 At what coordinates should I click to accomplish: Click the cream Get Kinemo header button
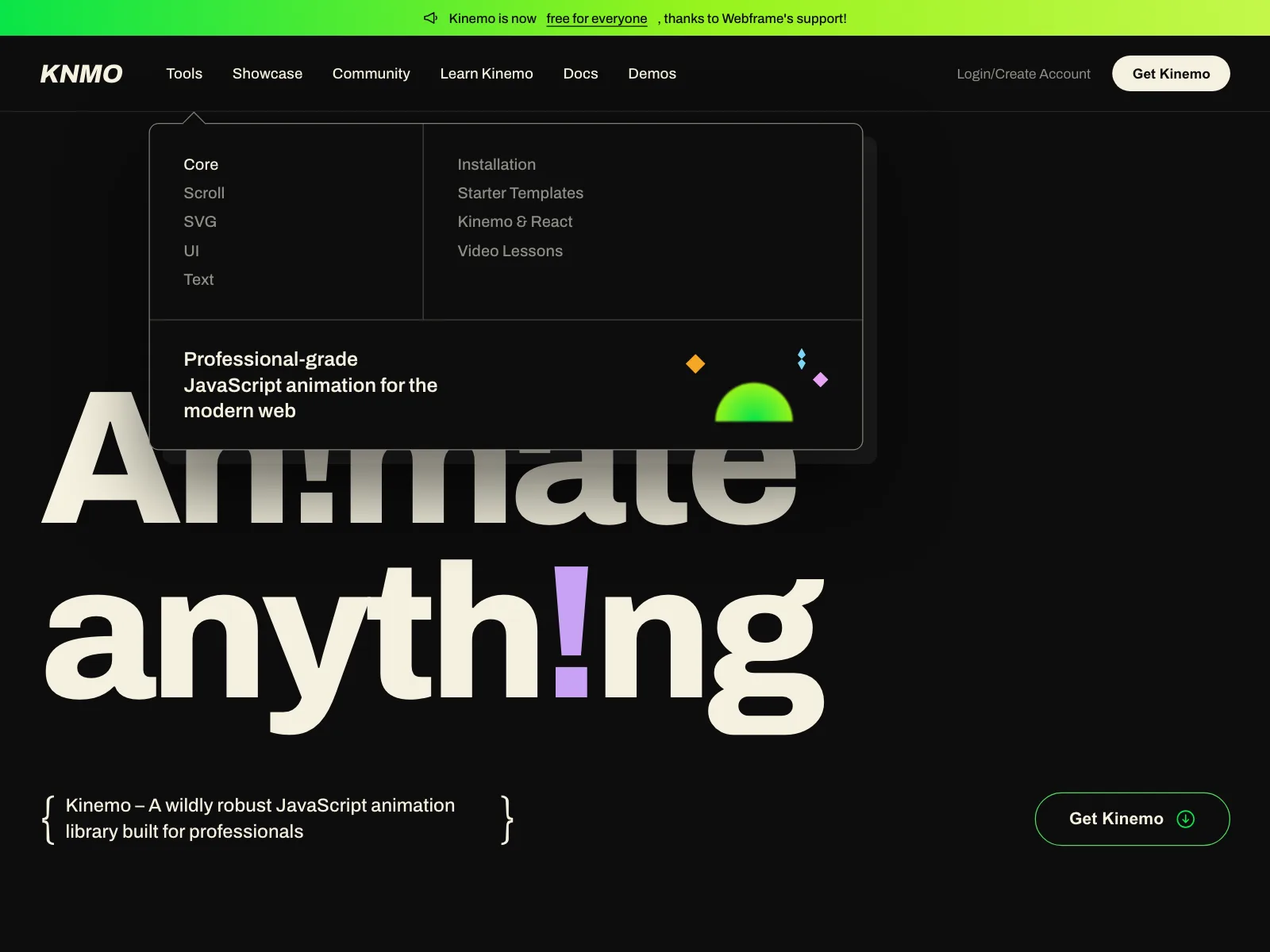(1171, 74)
